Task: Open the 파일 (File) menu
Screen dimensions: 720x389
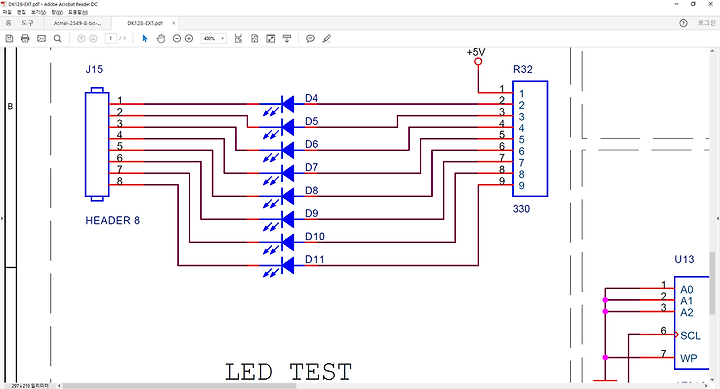Action: coord(7,12)
